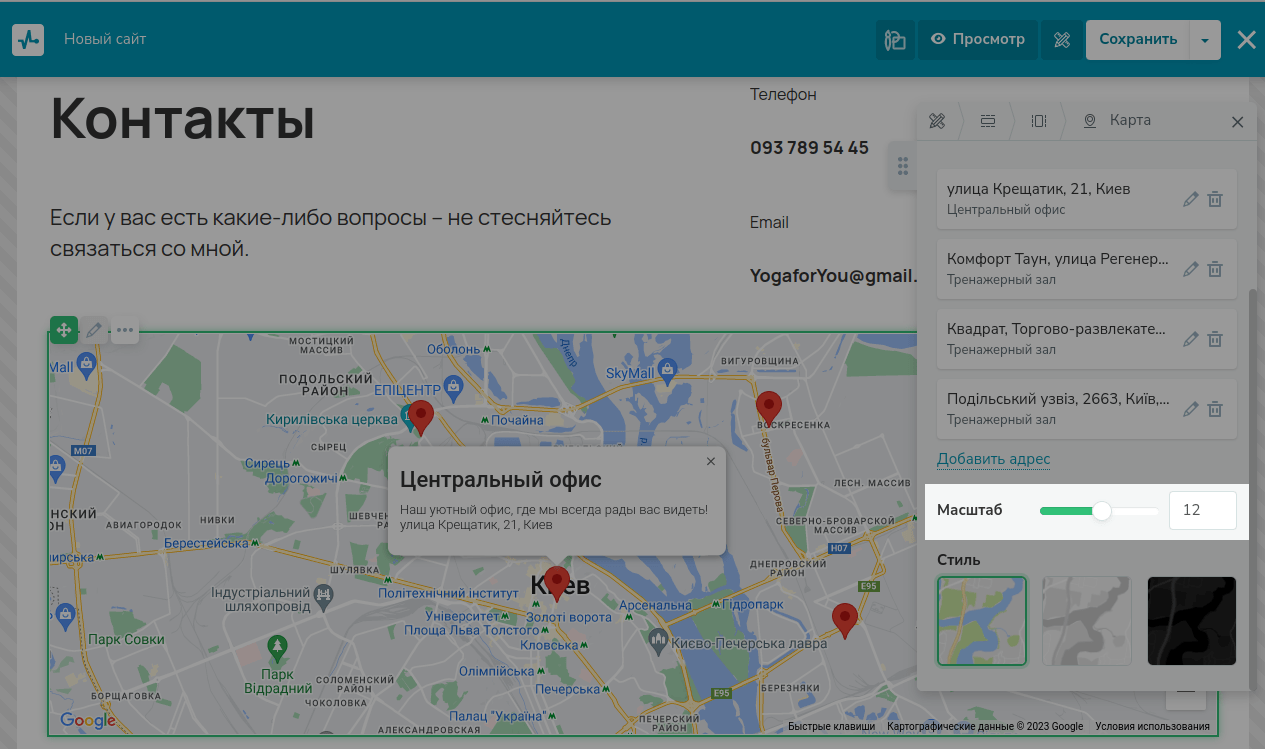Expand the dropdown arrow beside Сохранить
The image size is (1265, 749).
tap(1205, 40)
